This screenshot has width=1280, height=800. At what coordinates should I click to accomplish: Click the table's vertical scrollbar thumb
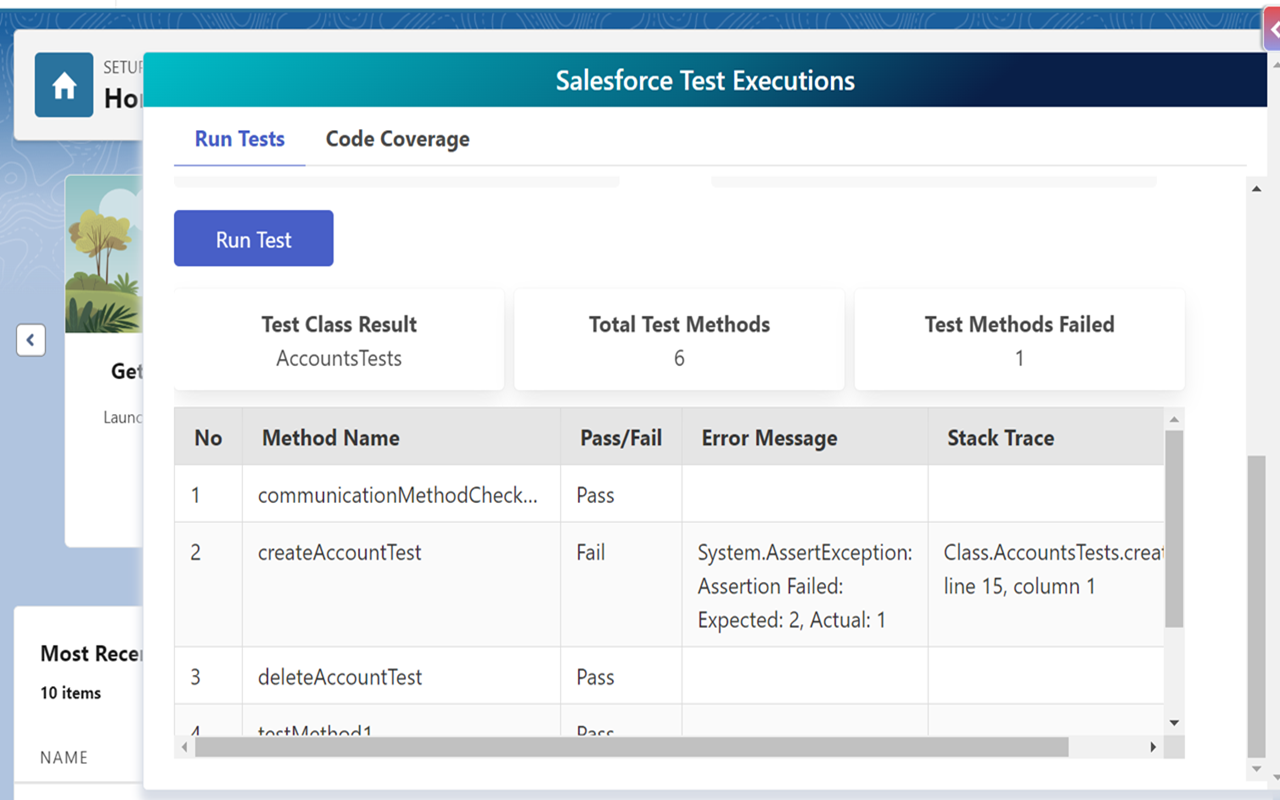(x=1174, y=529)
